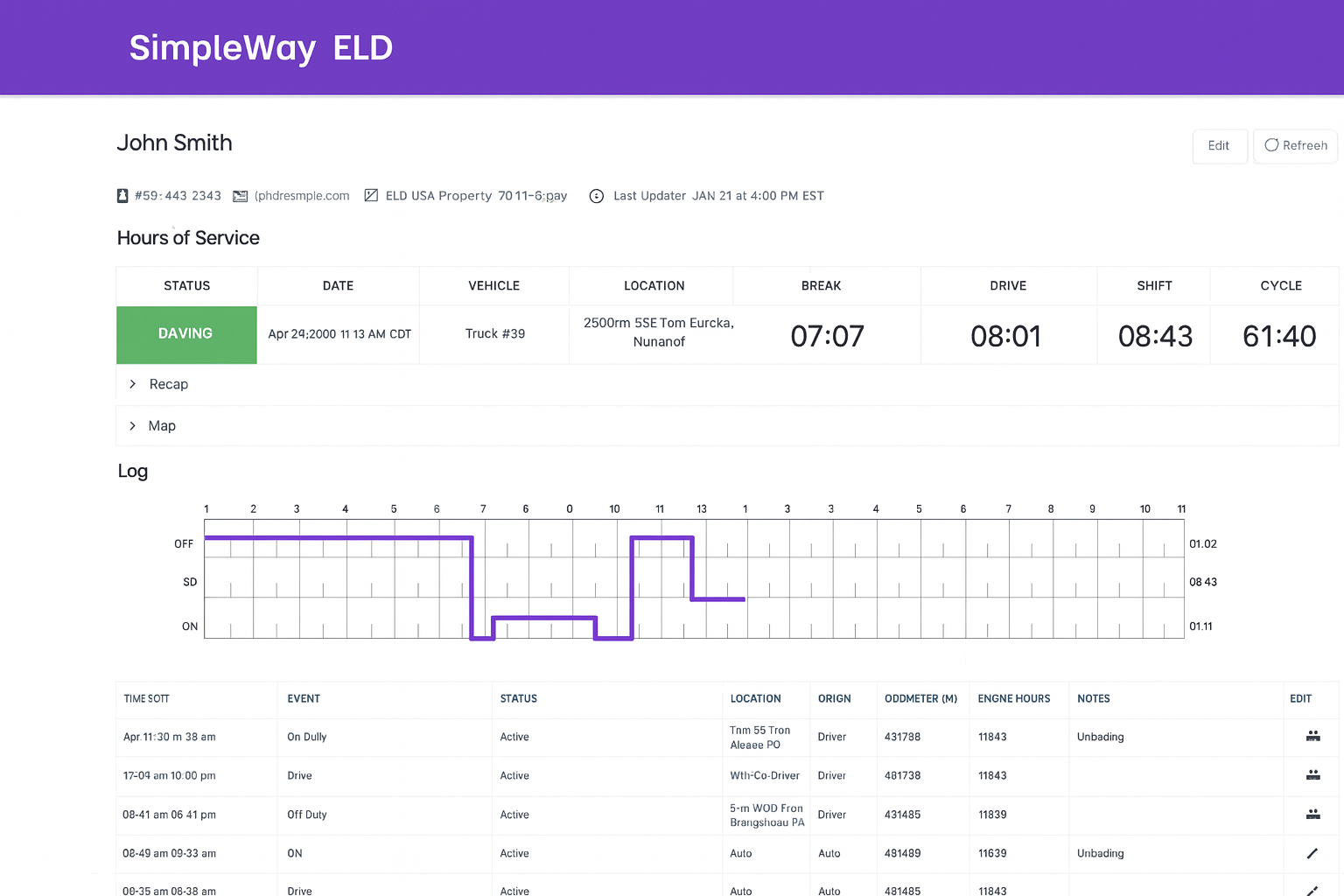Click the phone icon next to driver number

click(122, 195)
